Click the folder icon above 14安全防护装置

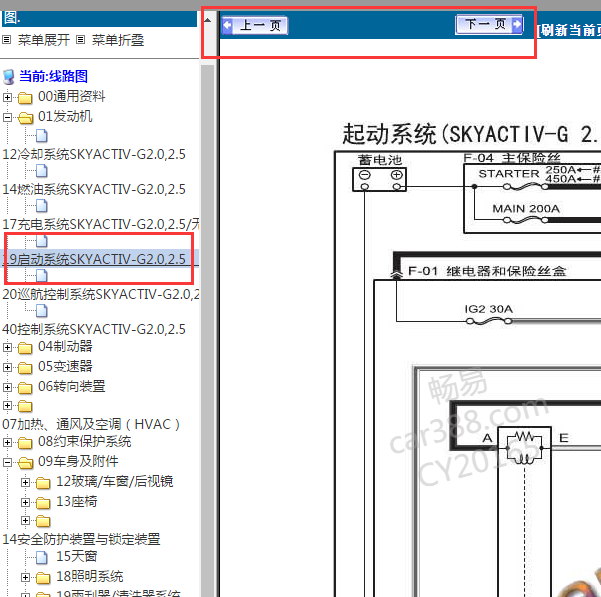pos(43,521)
